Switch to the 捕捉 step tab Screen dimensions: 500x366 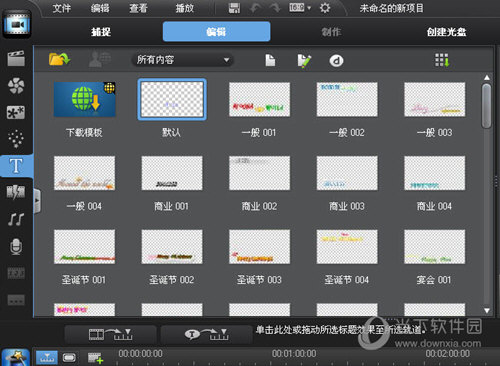click(101, 32)
